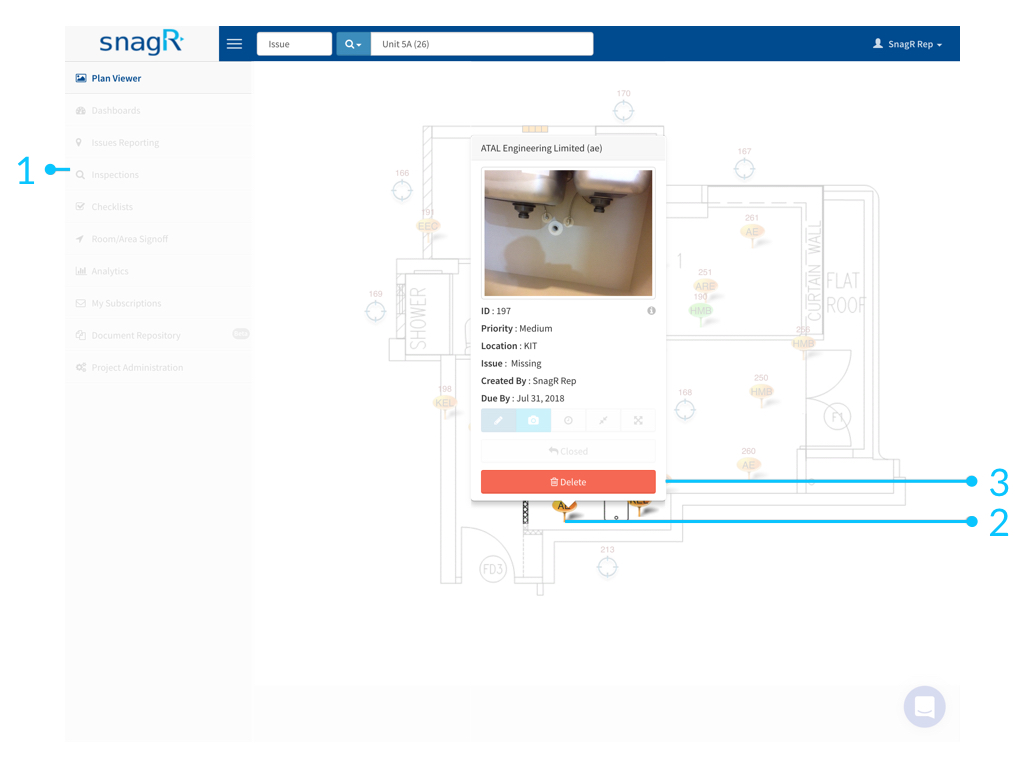
Task: Click the Unit 5A (26) search field
Action: pos(482,44)
